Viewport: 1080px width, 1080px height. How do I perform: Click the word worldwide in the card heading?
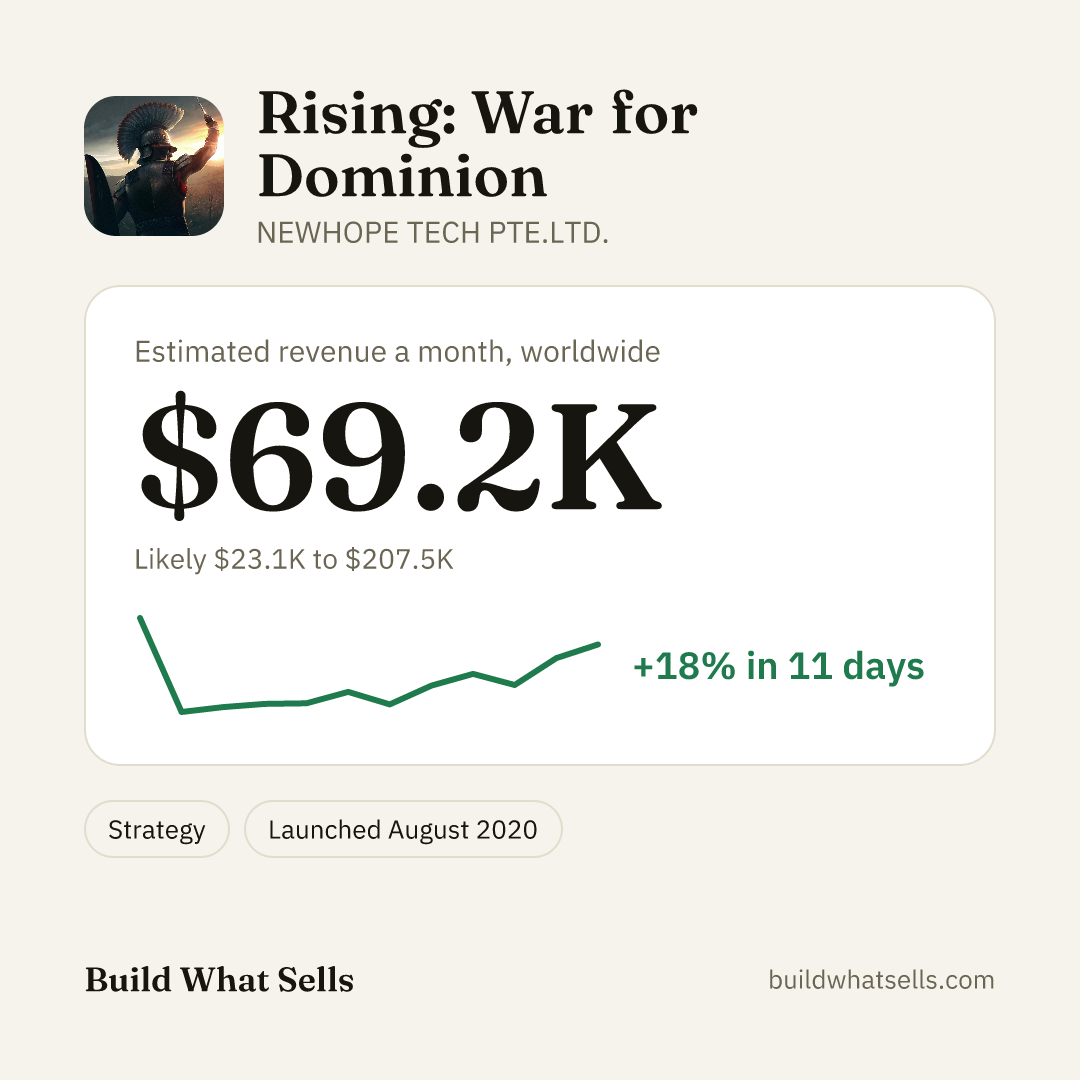tap(590, 352)
